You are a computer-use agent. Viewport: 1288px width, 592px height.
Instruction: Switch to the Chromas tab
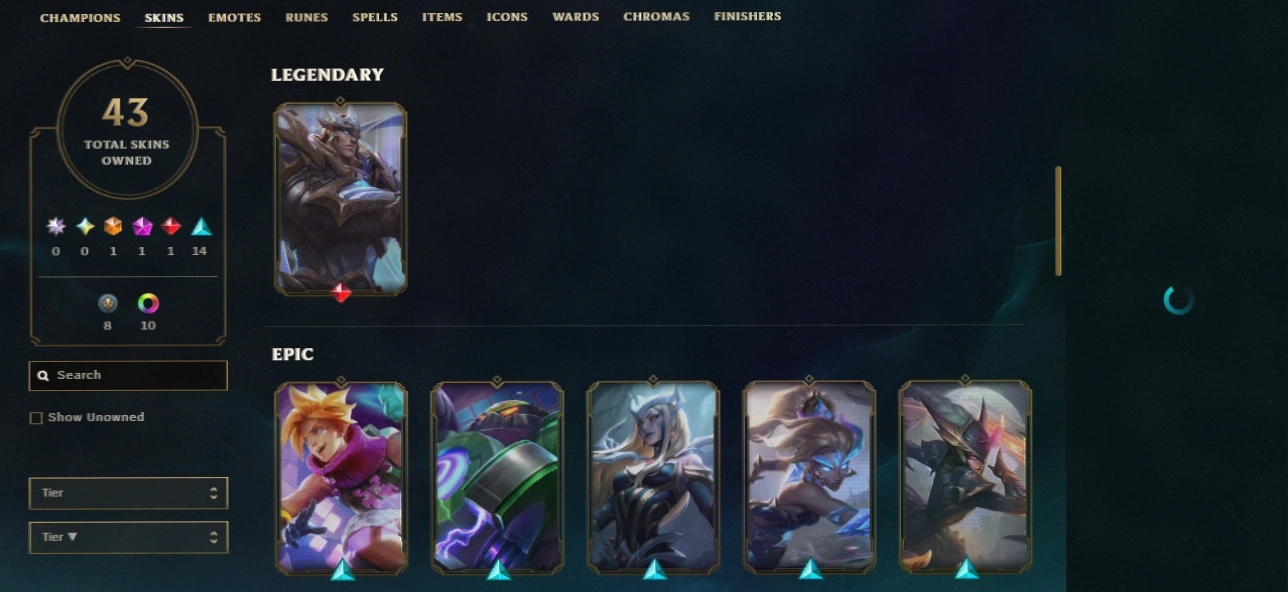(x=656, y=17)
